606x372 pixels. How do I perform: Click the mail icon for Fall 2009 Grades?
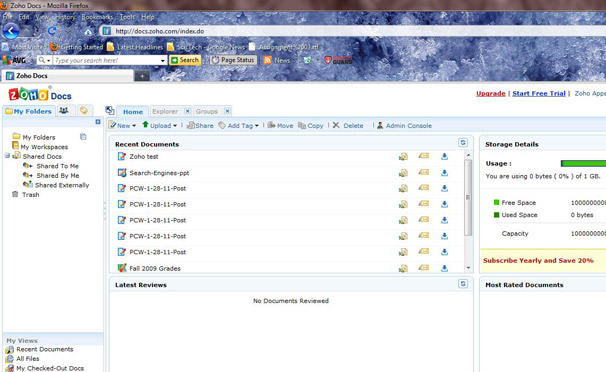point(424,267)
